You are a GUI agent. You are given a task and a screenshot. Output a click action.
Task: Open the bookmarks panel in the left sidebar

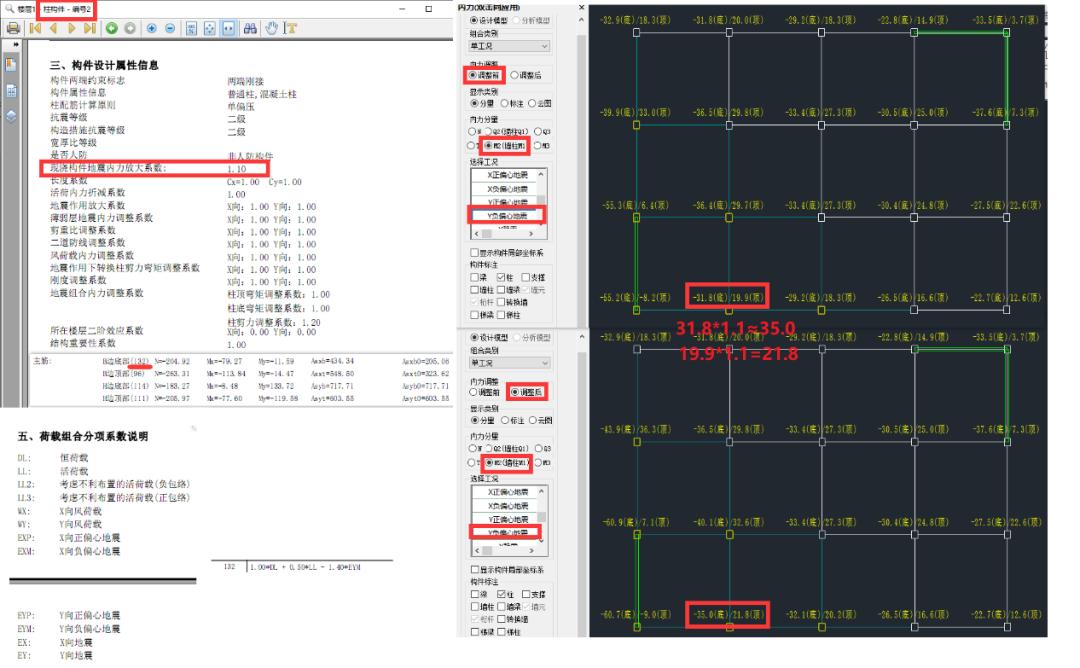coord(11,65)
